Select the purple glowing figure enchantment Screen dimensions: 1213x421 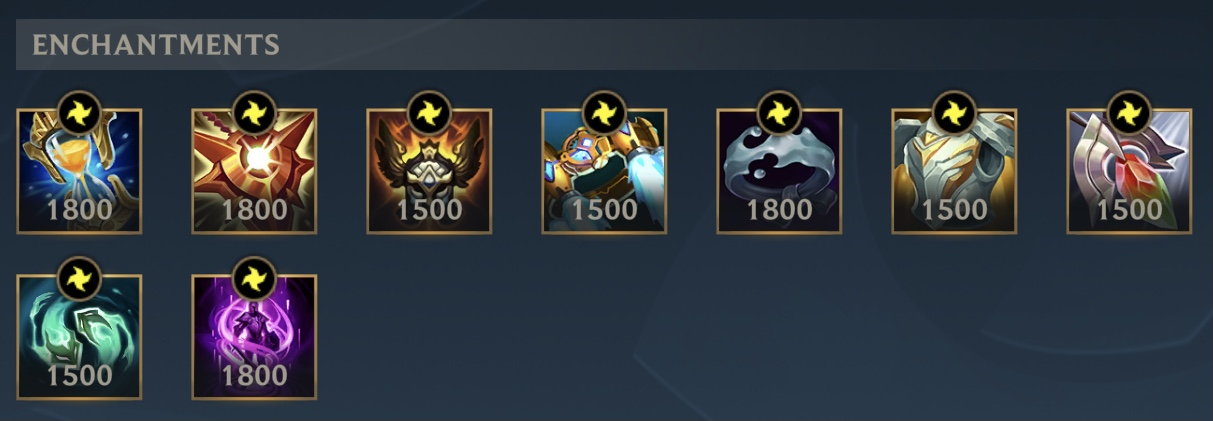click(x=254, y=337)
